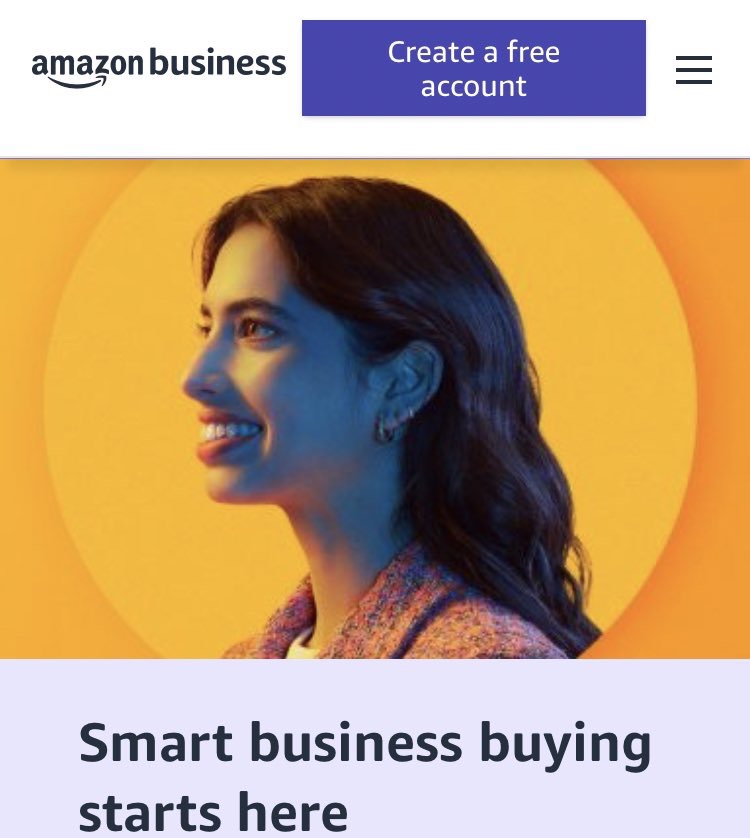Open the hamburger navigation menu
This screenshot has height=838, width=750.
[x=693, y=69]
